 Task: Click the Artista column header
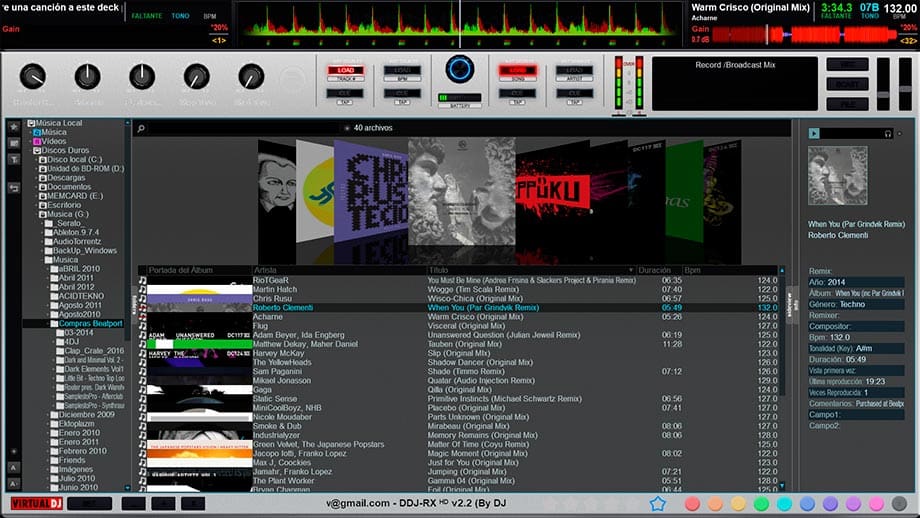339,270
